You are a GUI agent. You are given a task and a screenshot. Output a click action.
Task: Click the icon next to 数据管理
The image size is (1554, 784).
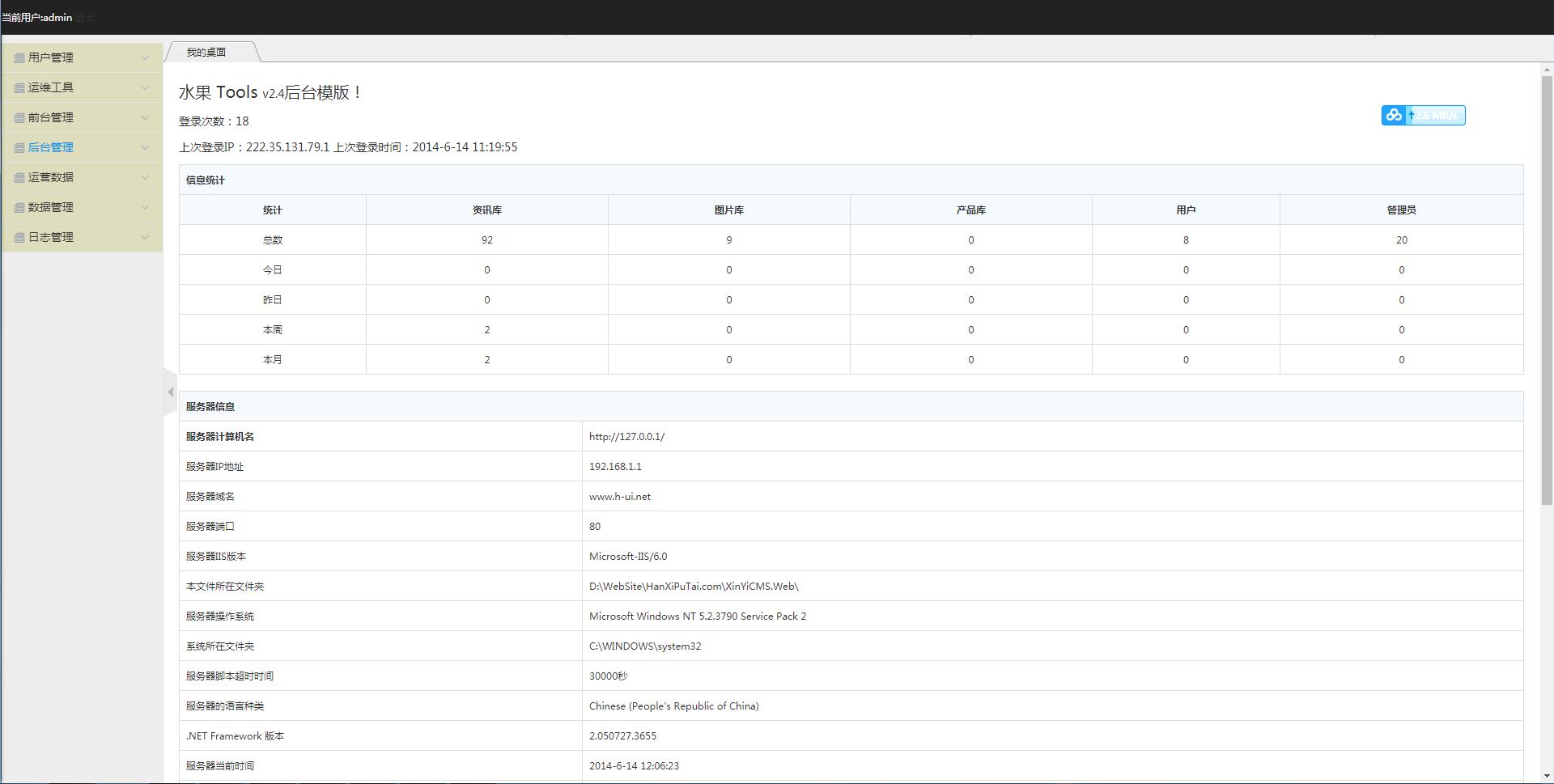(x=19, y=208)
